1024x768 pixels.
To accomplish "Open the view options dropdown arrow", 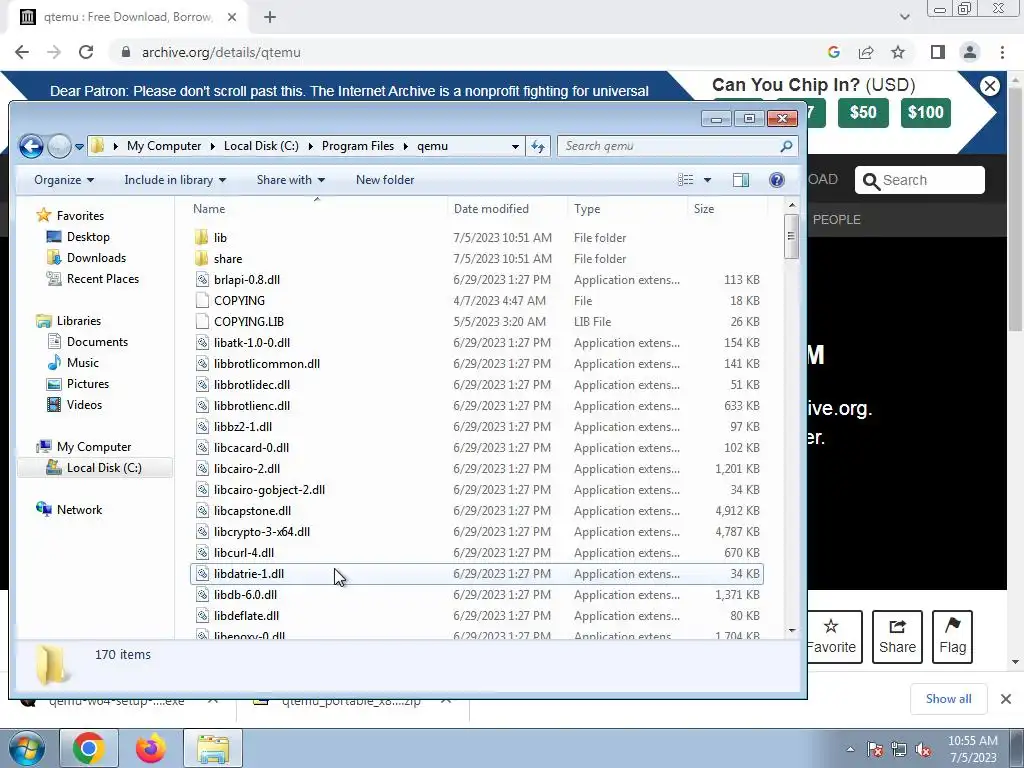I will point(707,180).
